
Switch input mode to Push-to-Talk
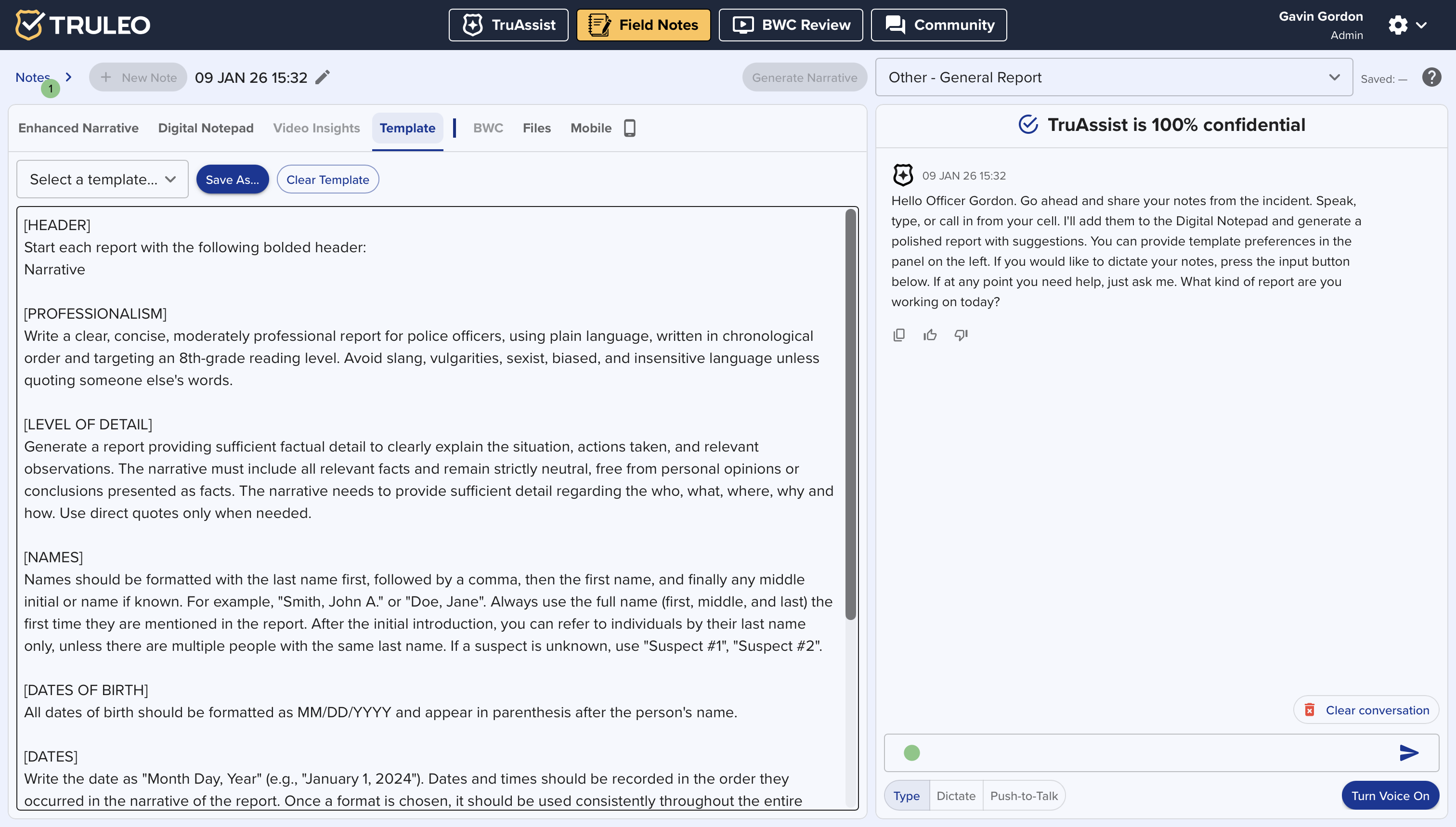coord(1024,796)
